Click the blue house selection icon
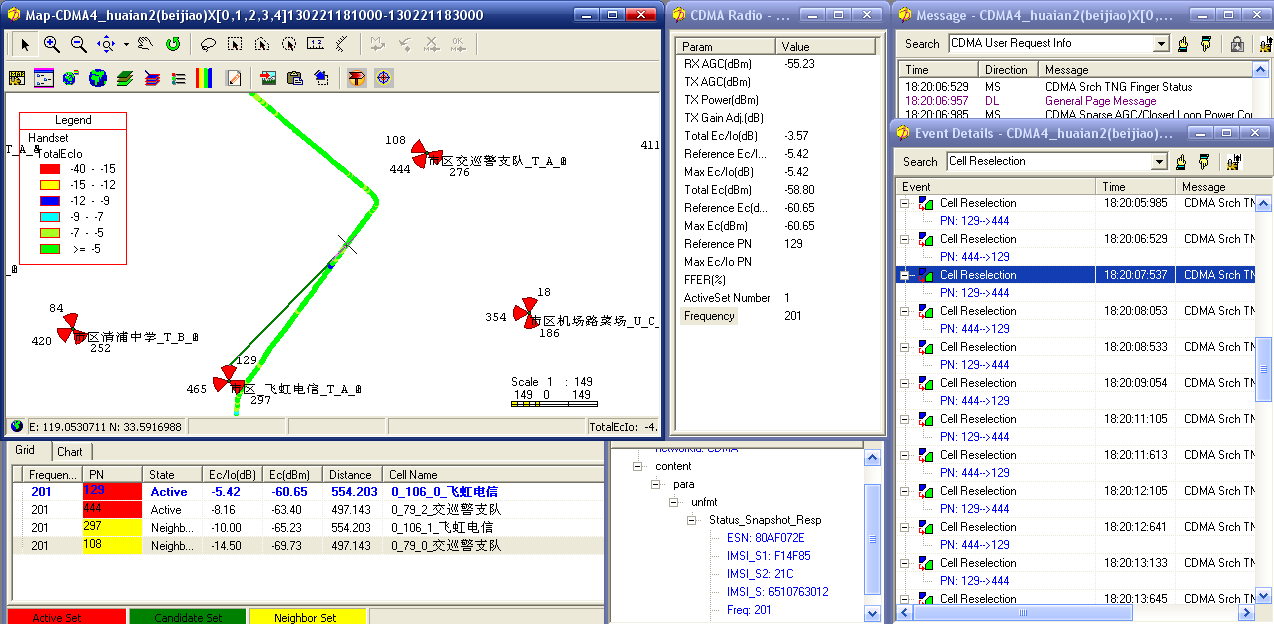The width and height of the screenshot is (1274, 624). (321, 77)
